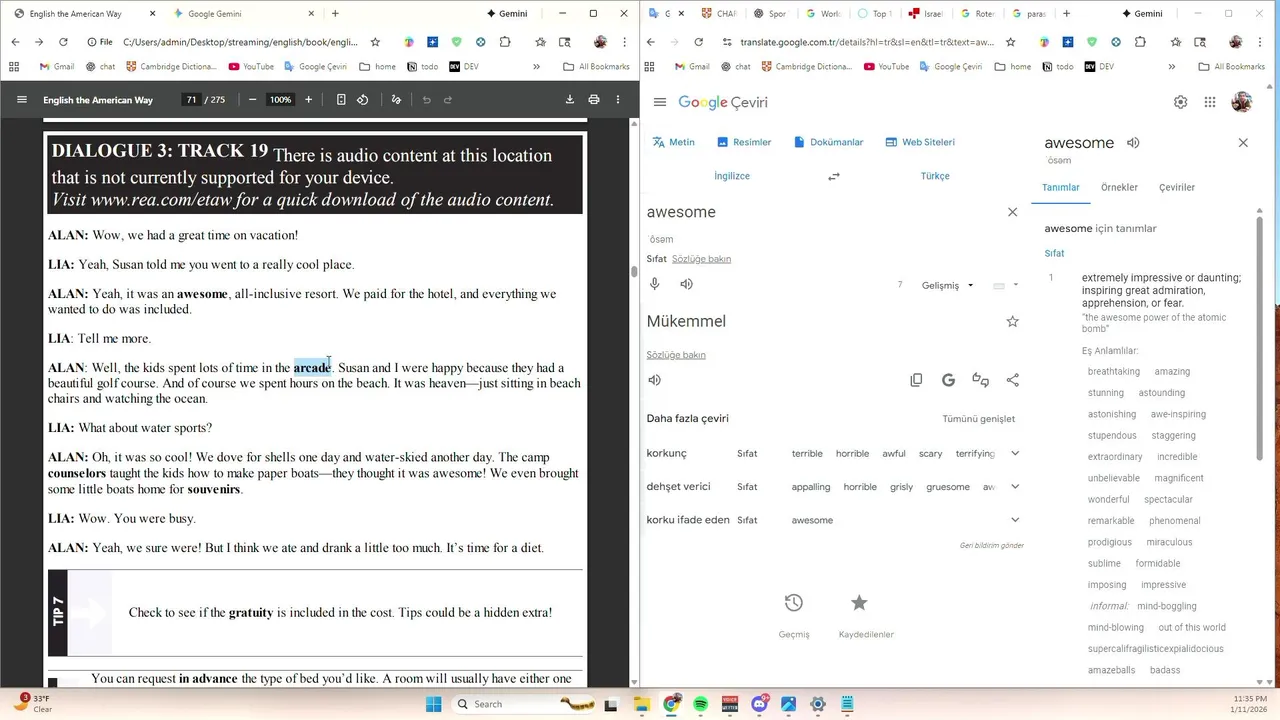Play audio in awesome details panel
Screen dimensions: 1280x720
coord(1133,143)
